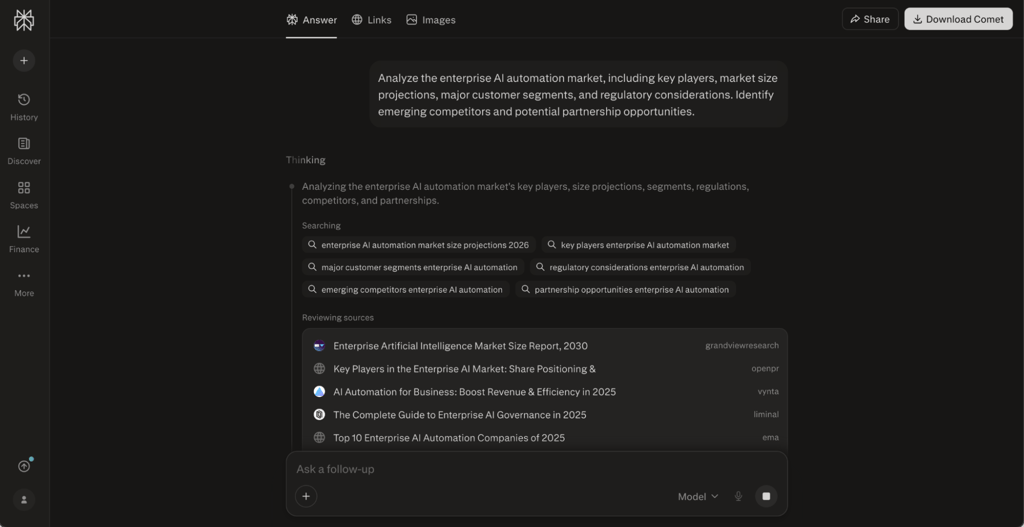Open the More sidebar menu

pos(24,283)
